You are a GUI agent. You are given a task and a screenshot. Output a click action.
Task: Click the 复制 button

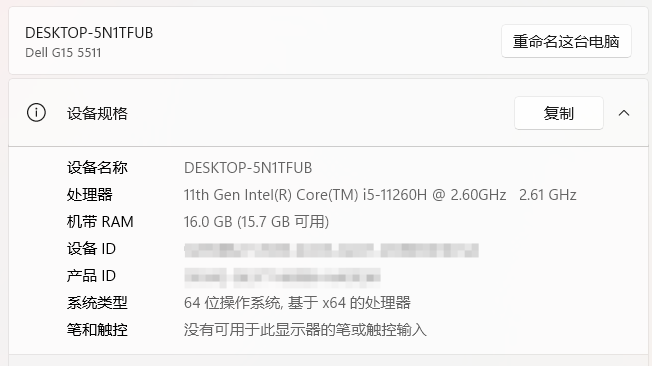tap(558, 113)
